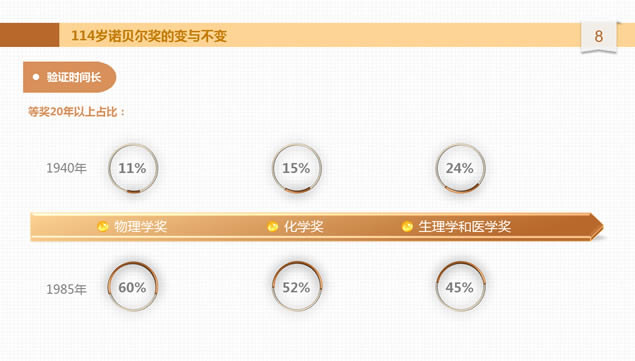Select the 60% circular gauge

pyautogui.click(x=133, y=286)
